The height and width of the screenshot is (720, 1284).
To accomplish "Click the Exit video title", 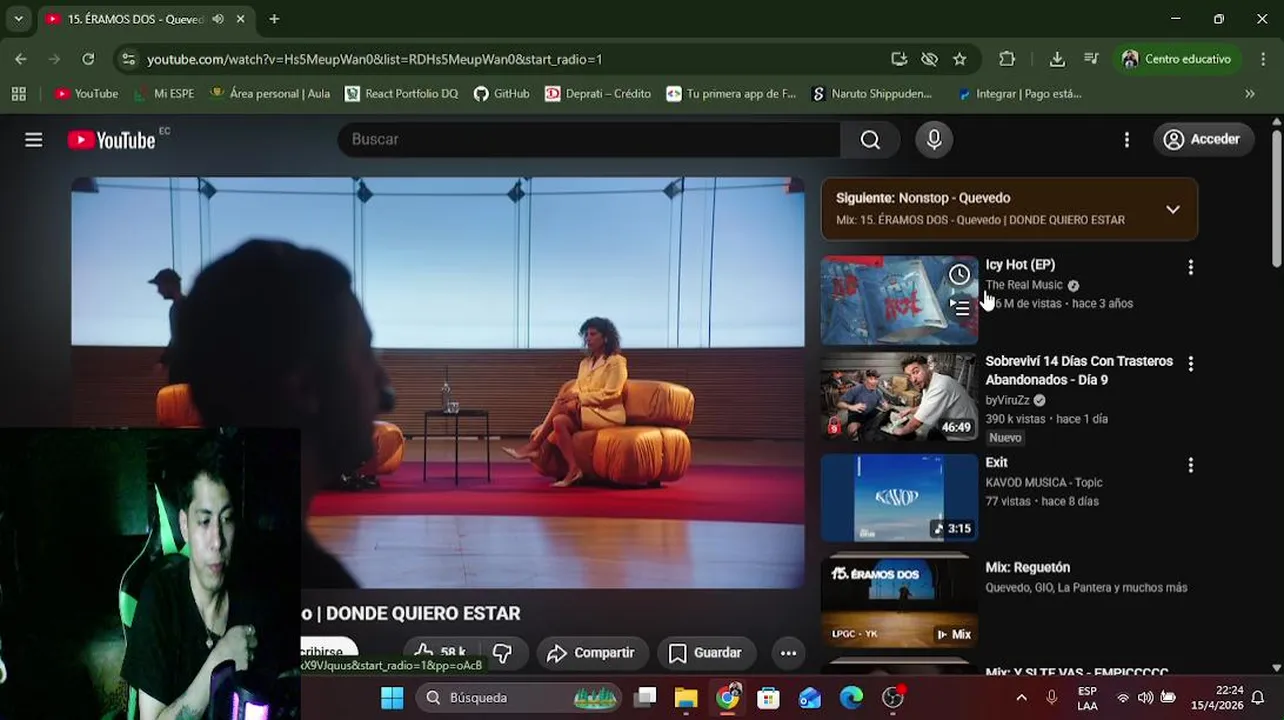I will pyautogui.click(x=996, y=462).
